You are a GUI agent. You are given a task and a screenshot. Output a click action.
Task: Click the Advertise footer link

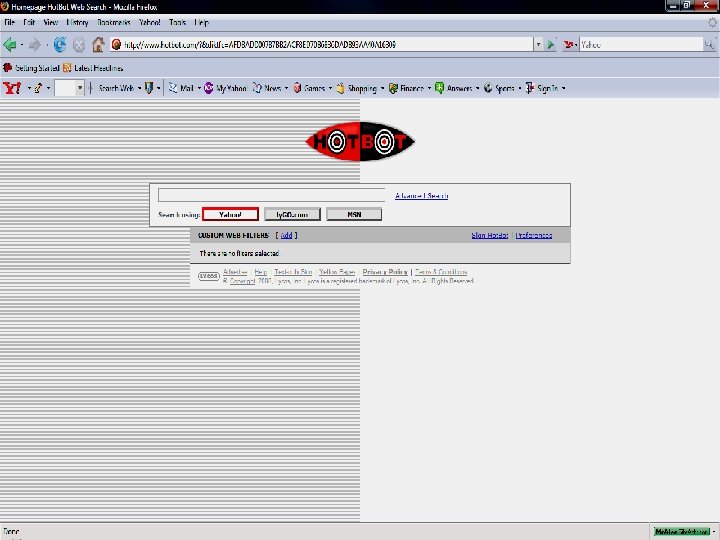pos(235,272)
